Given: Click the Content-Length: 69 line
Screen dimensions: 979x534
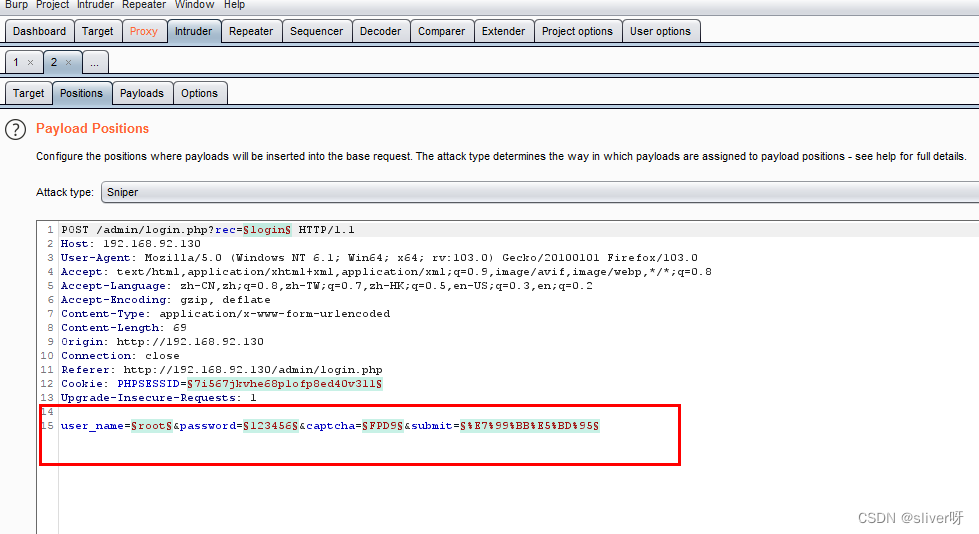Looking at the screenshot, I should [x=124, y=327].
